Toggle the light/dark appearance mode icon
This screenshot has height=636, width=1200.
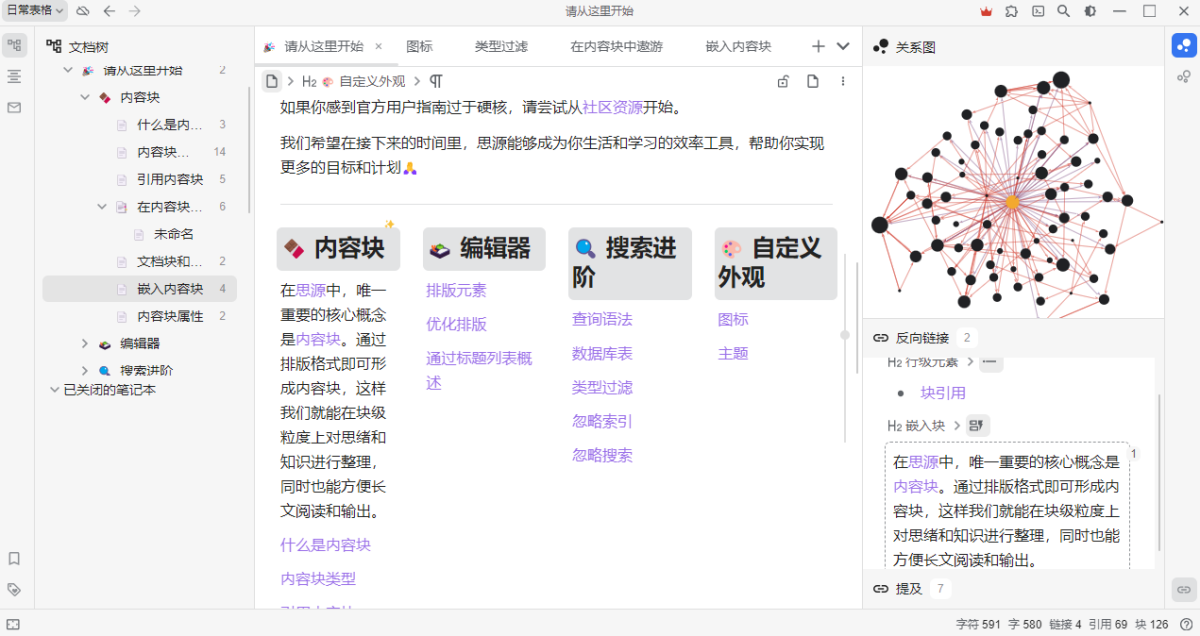(x=1090, y=12)
